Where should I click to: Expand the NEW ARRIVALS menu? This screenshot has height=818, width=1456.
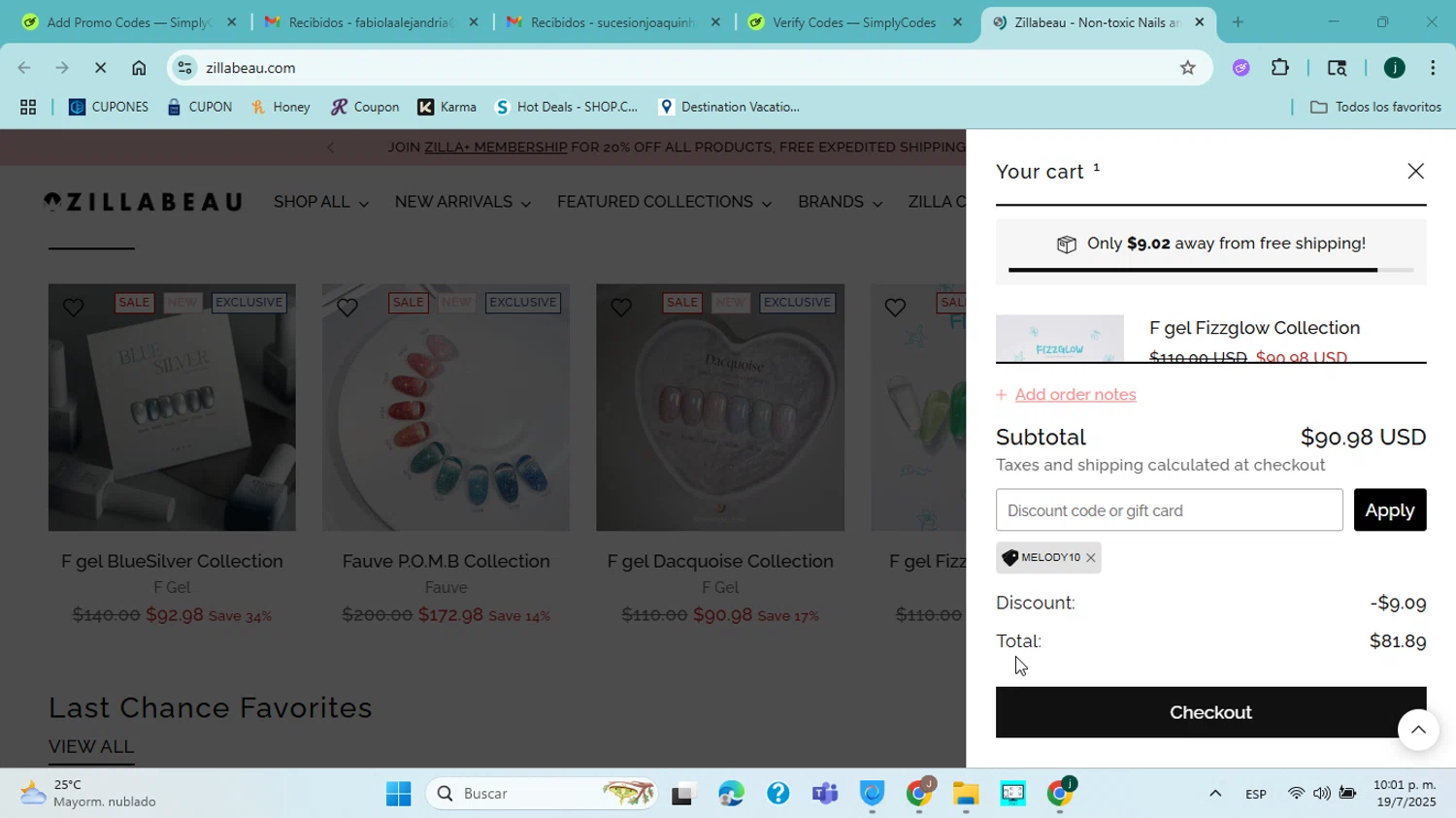[x=462, y=202]
